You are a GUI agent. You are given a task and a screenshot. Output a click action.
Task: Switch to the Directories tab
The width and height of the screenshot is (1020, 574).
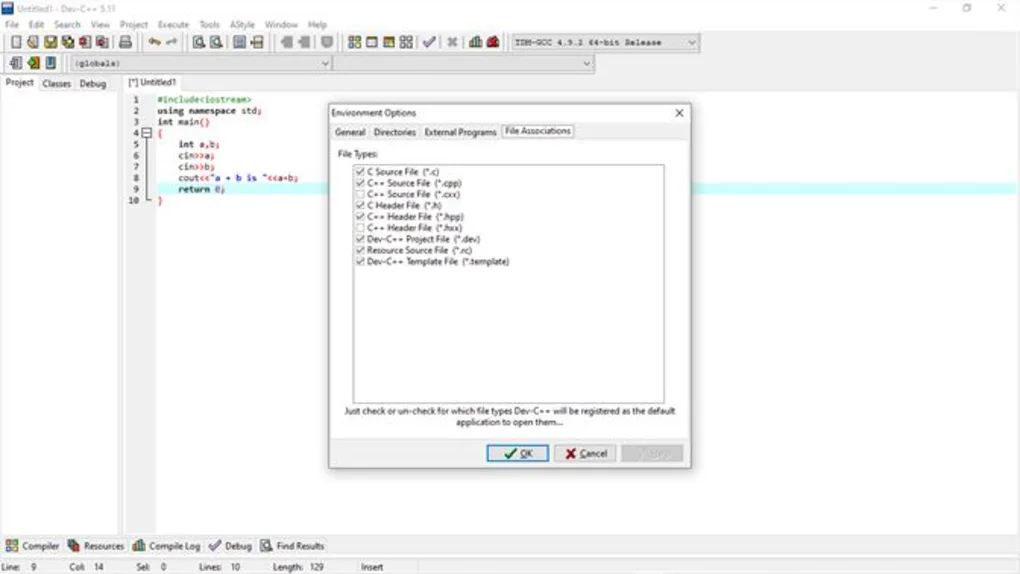pos(394,132)
